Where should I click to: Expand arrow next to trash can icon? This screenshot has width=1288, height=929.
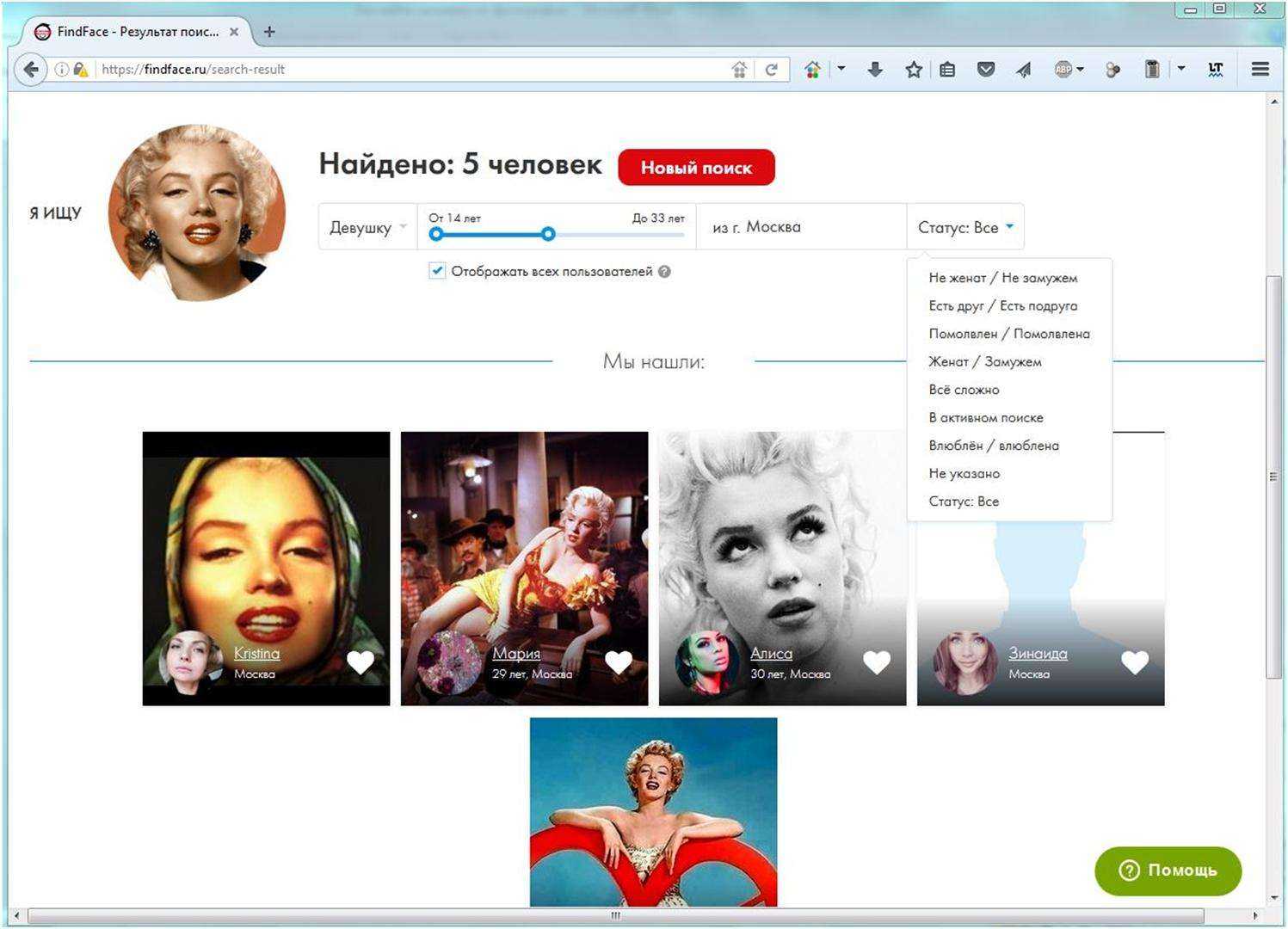(x=1181, y=69)
